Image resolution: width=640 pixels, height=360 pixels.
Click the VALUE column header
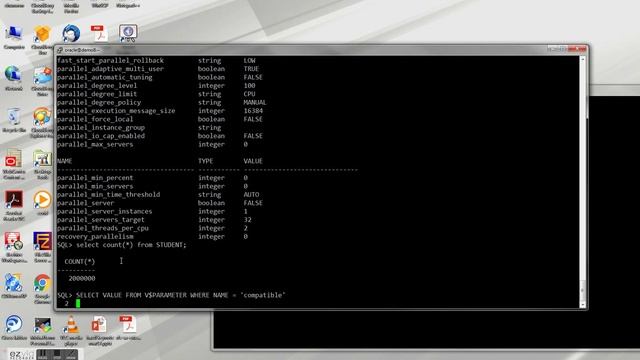(x=253, y=161)
